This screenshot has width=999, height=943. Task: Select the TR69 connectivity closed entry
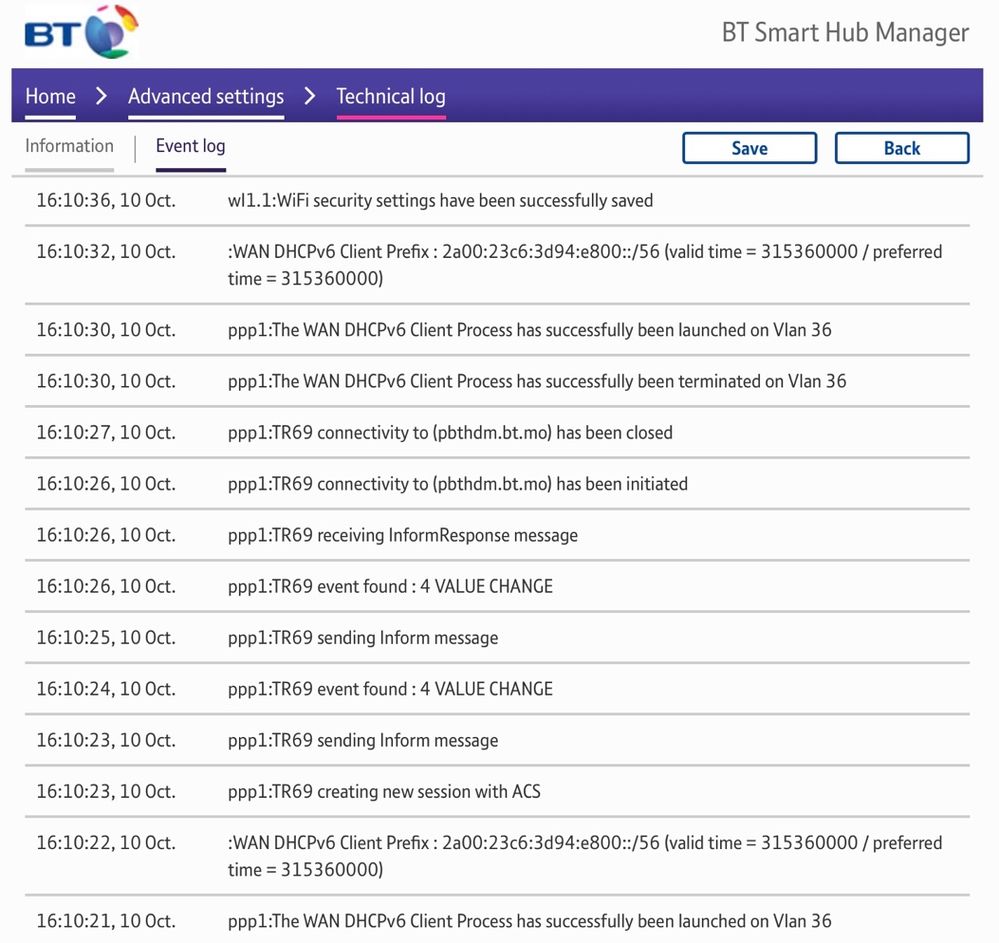point(450,433)
